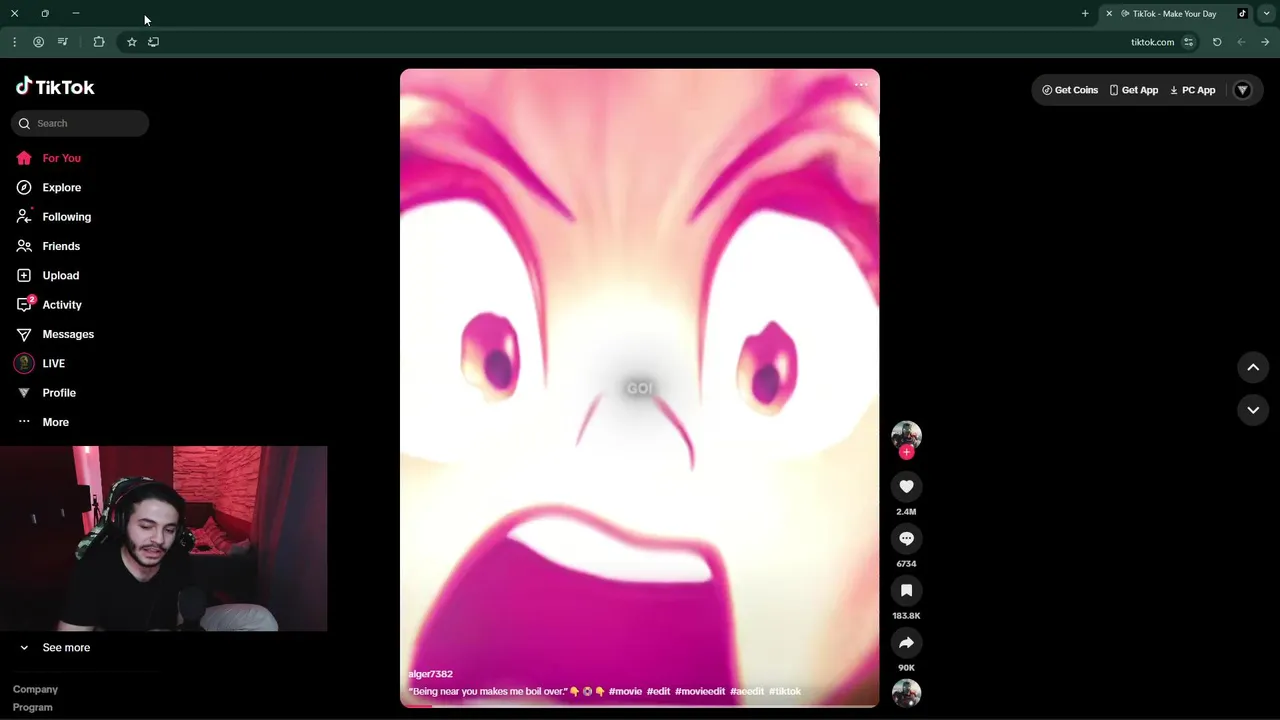
Task: Open the Program footer link
Action: [33, 707]
